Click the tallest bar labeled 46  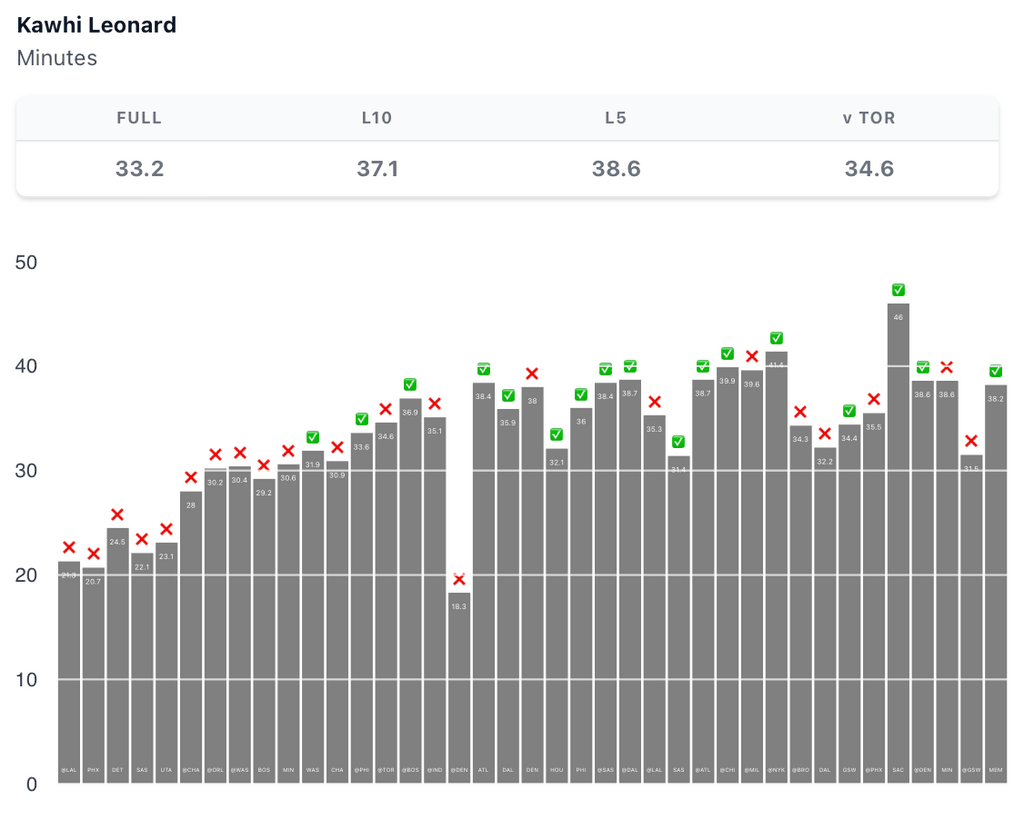[x=898, y=540]
